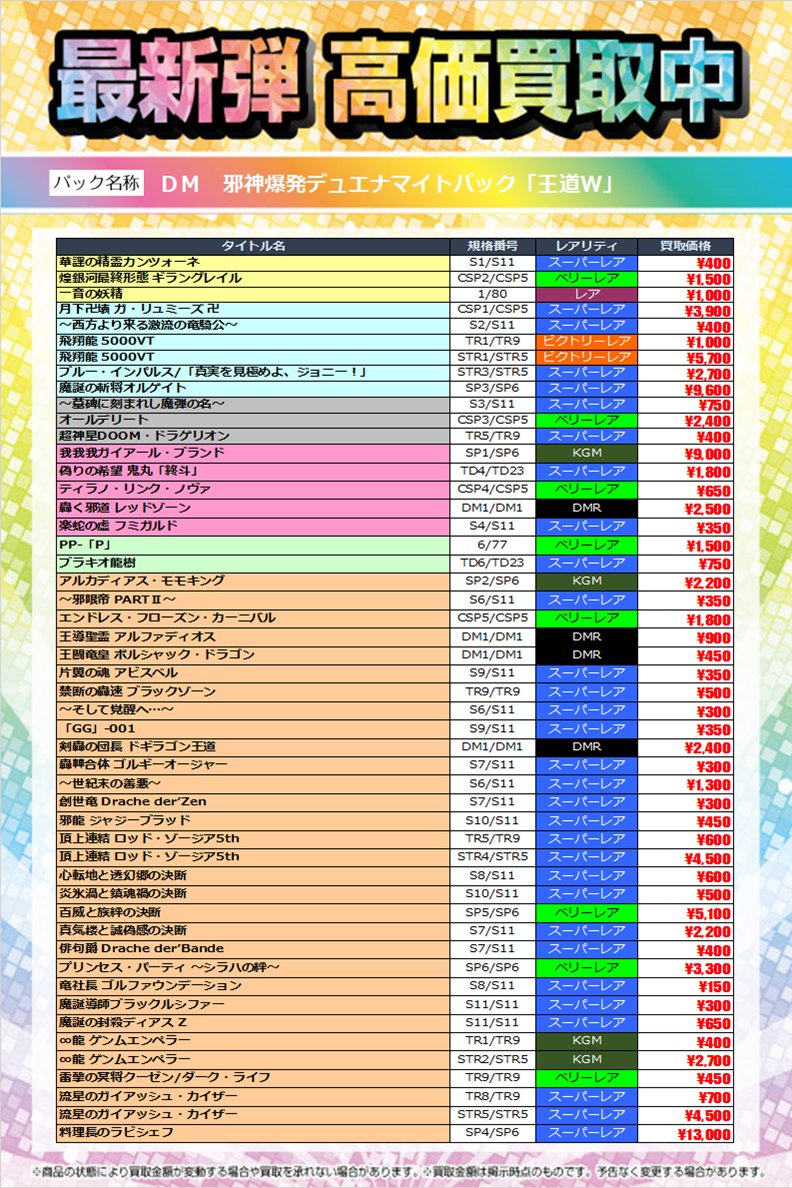
Task: Click code 1/80
Action: point(492,294)
